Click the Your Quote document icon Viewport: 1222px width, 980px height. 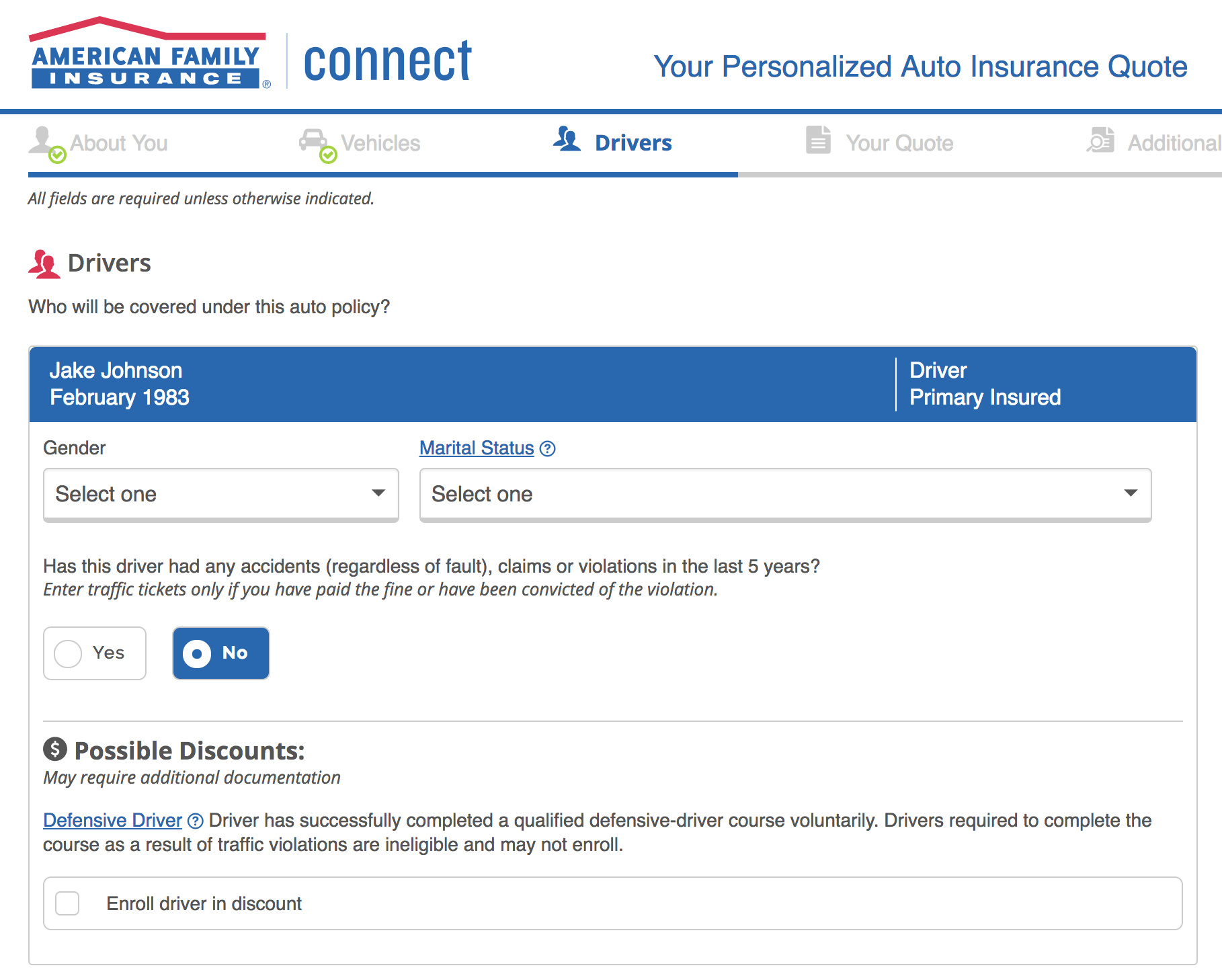tap(818, 140)
